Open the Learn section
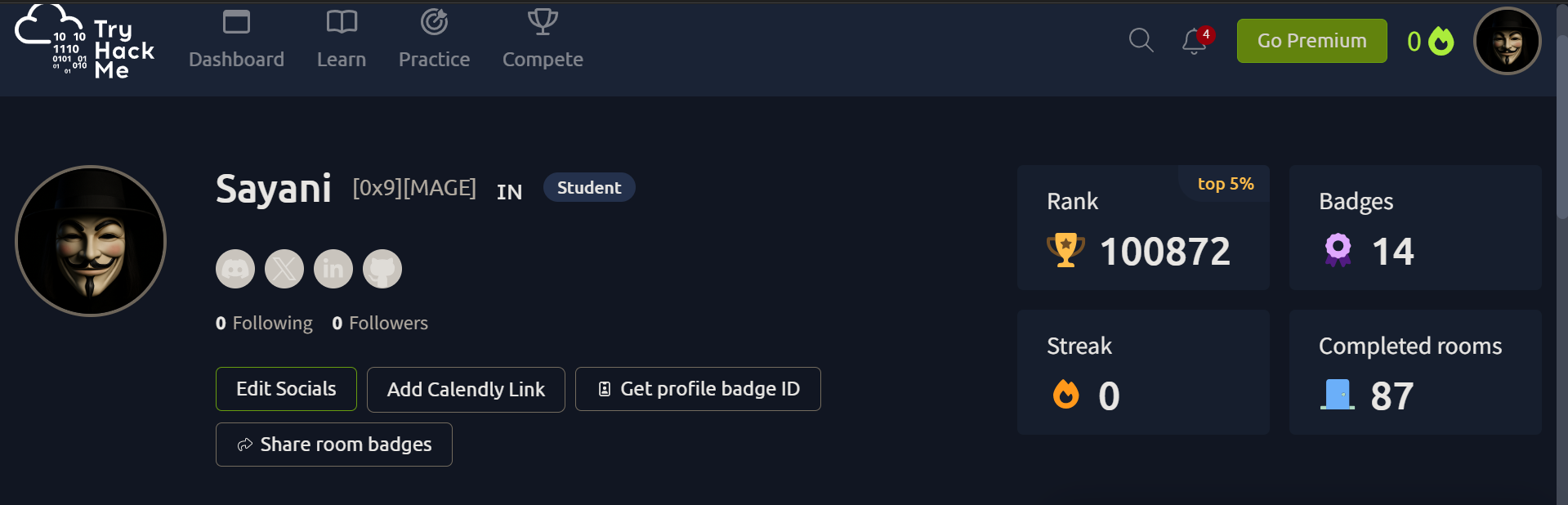Image resolution: width=1568 pixels, height=505 pixels. [x=342, y=38]
